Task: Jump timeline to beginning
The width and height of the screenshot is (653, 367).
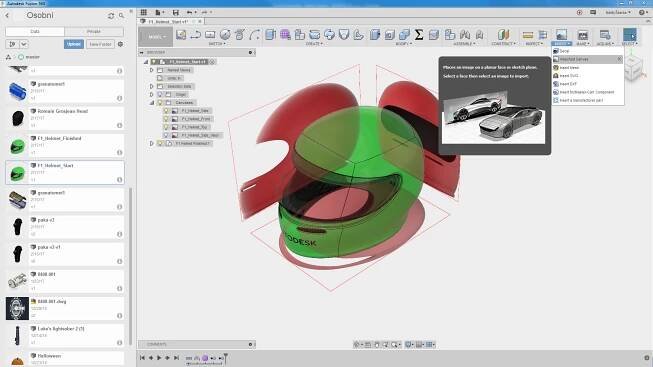Action: (x=142, y=358)
